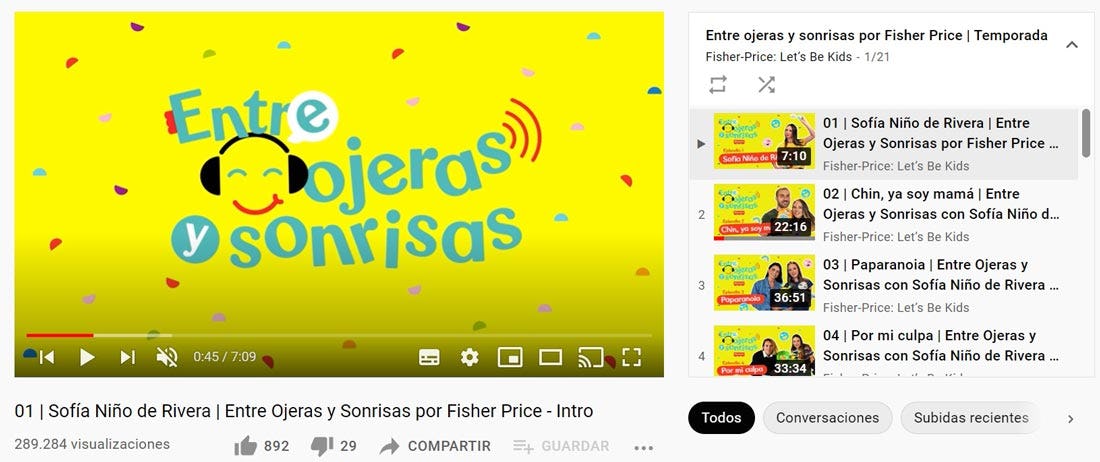Click the COMPARTIR share button

435,446
